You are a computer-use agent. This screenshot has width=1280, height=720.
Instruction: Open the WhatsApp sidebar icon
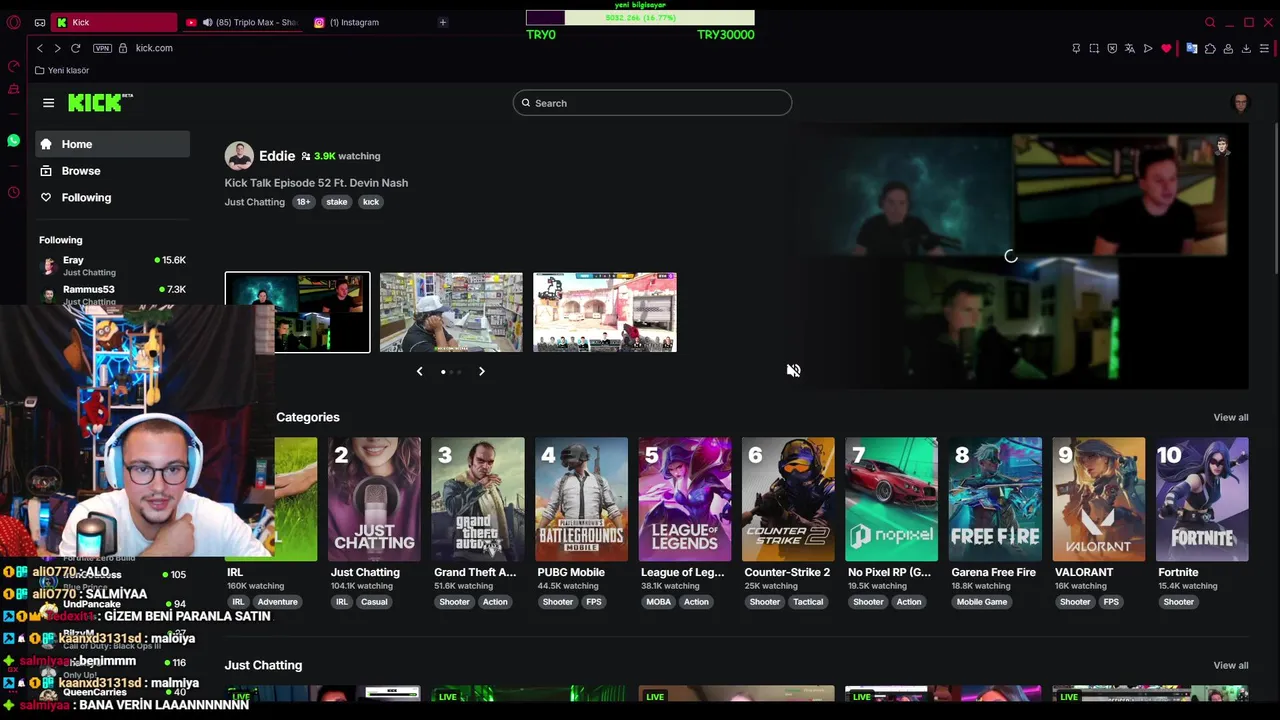(13, 141)
